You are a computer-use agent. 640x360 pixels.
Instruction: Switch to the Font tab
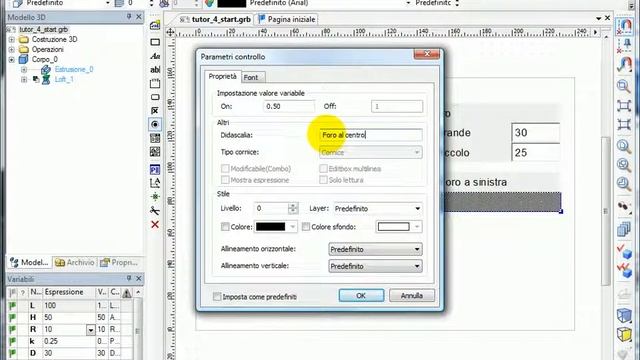(x=251, y=77)
